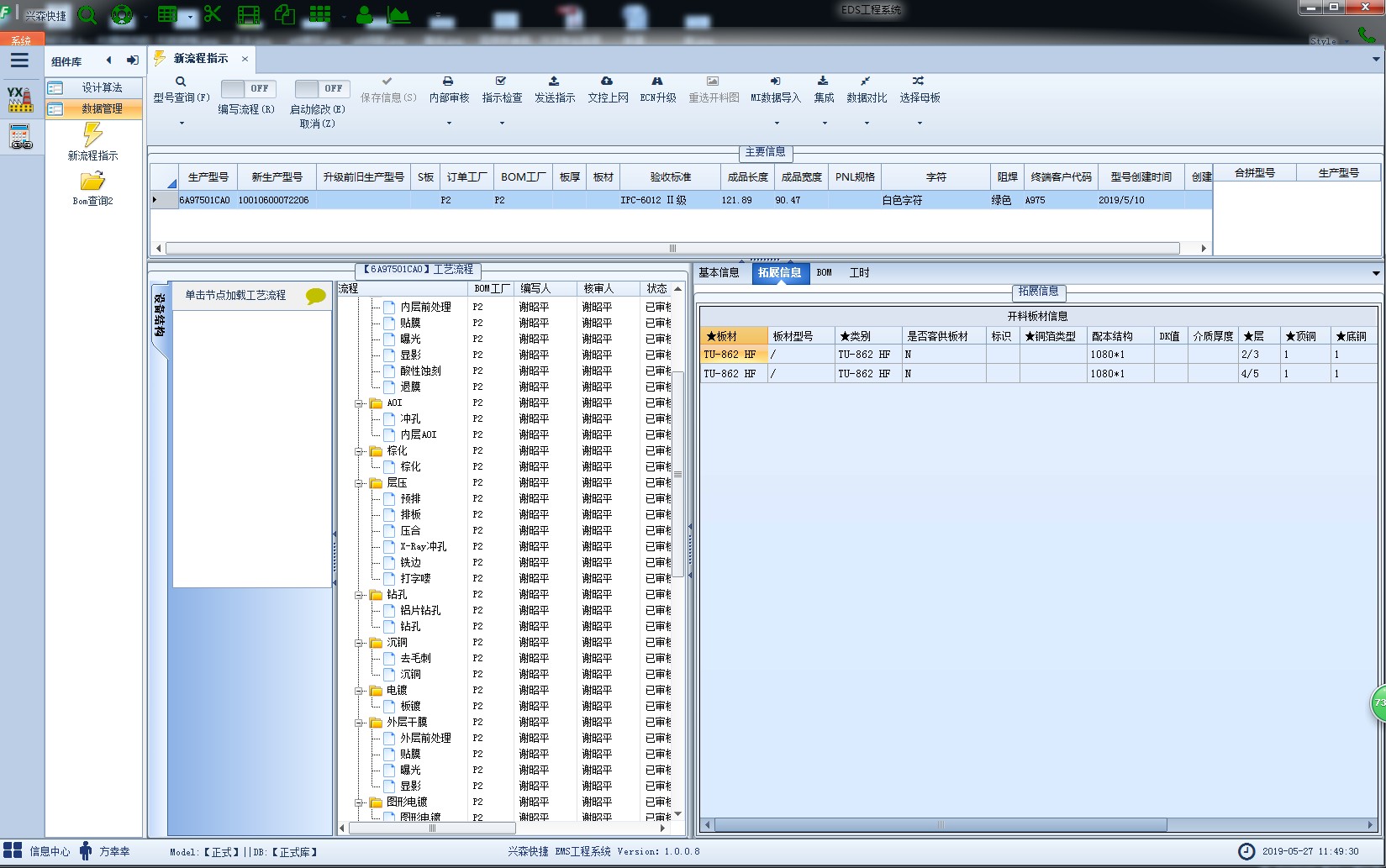Open dropdown arrow under 型号查询
Image resolution: width=1386 pixels, height=868 pixels.
tap(181, 124)
